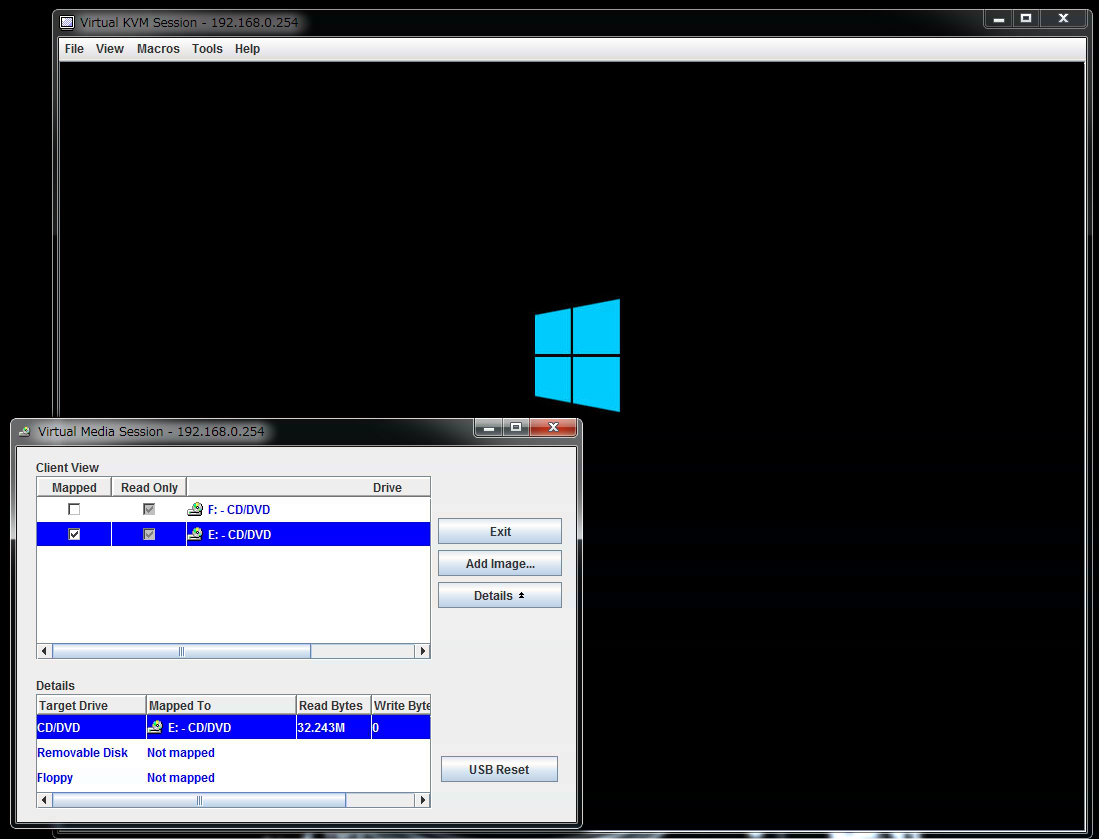Click the Mapped column header
The image size is (1099, 839).
pyautogui.click(x=74, y=488)
